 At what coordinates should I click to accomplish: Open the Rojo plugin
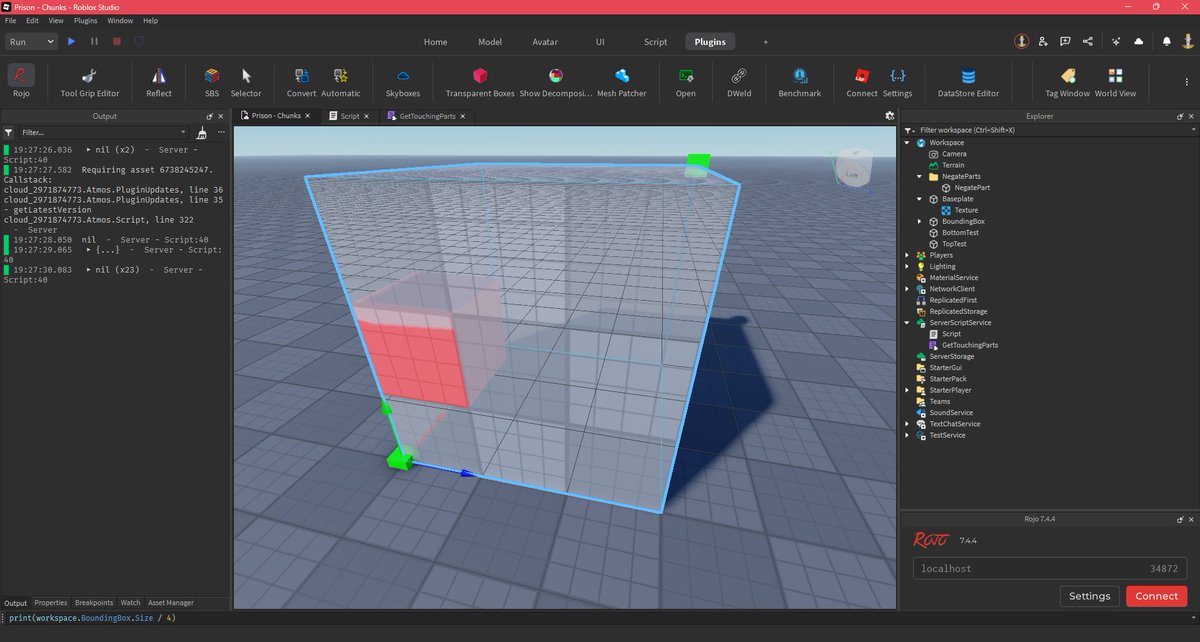point(21,81)
